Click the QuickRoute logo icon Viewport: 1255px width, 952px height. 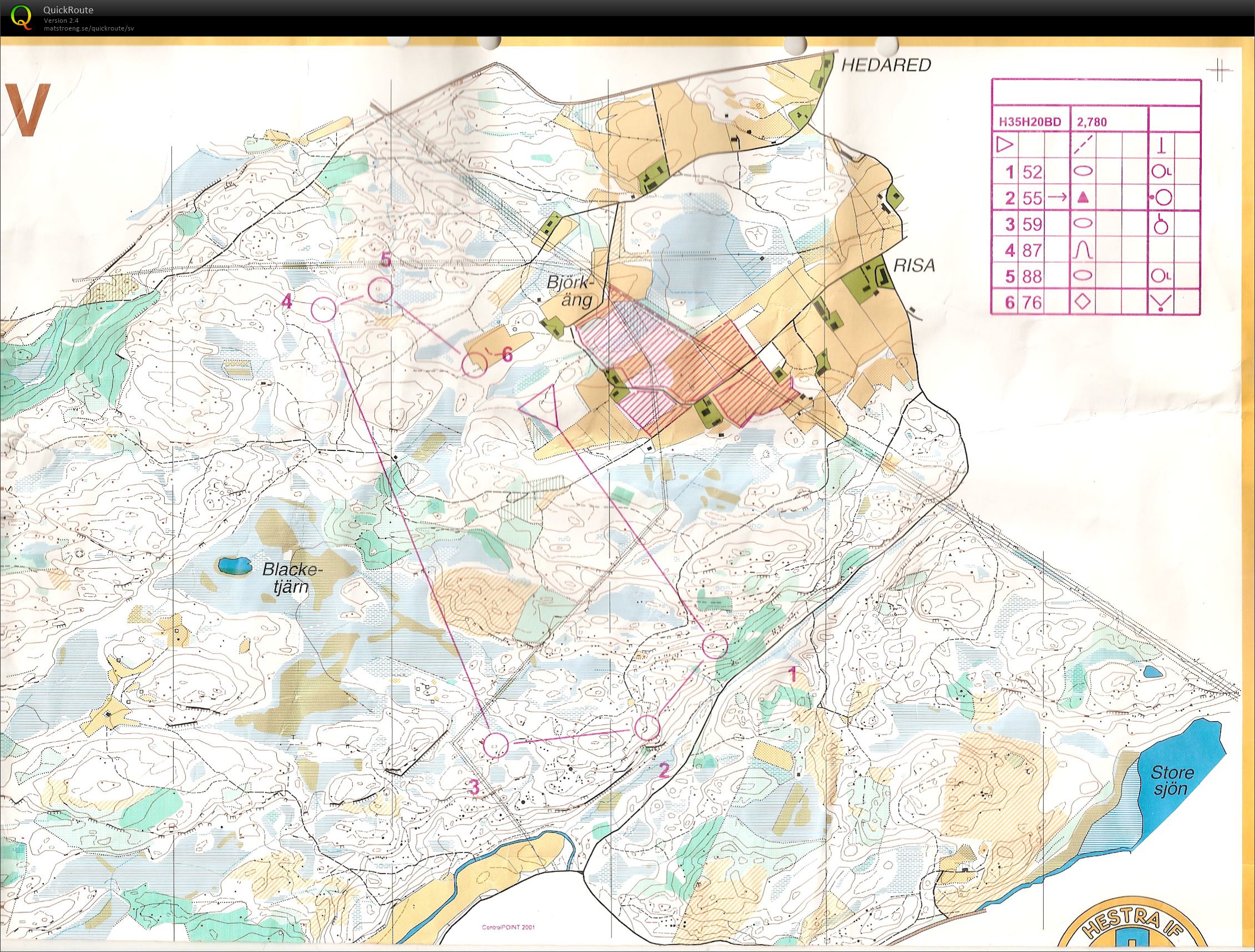point(22,17)
